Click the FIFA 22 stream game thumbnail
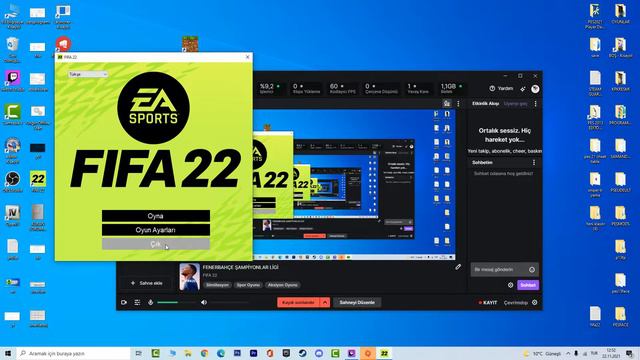 (x=189, y=277)
